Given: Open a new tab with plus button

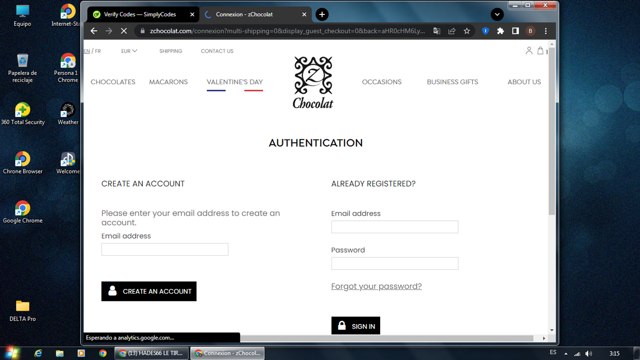Looking at the screenshot, I should (322, 15).
